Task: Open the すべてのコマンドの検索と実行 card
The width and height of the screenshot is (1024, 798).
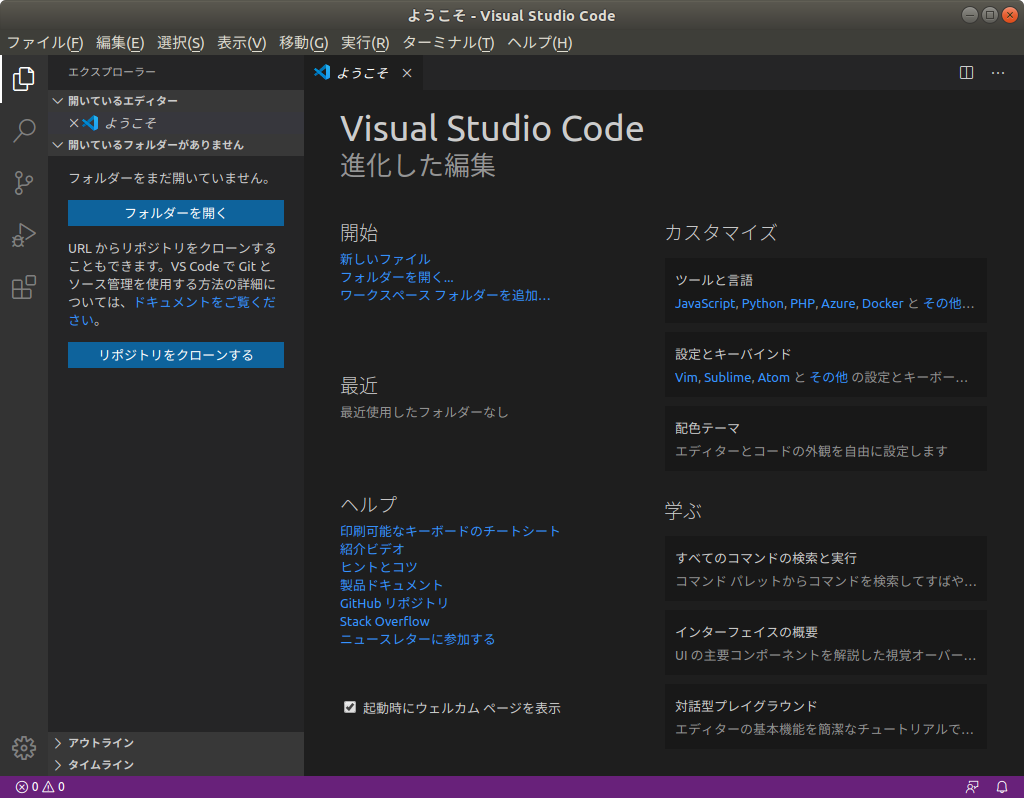Action: click(x=825, y=569)
